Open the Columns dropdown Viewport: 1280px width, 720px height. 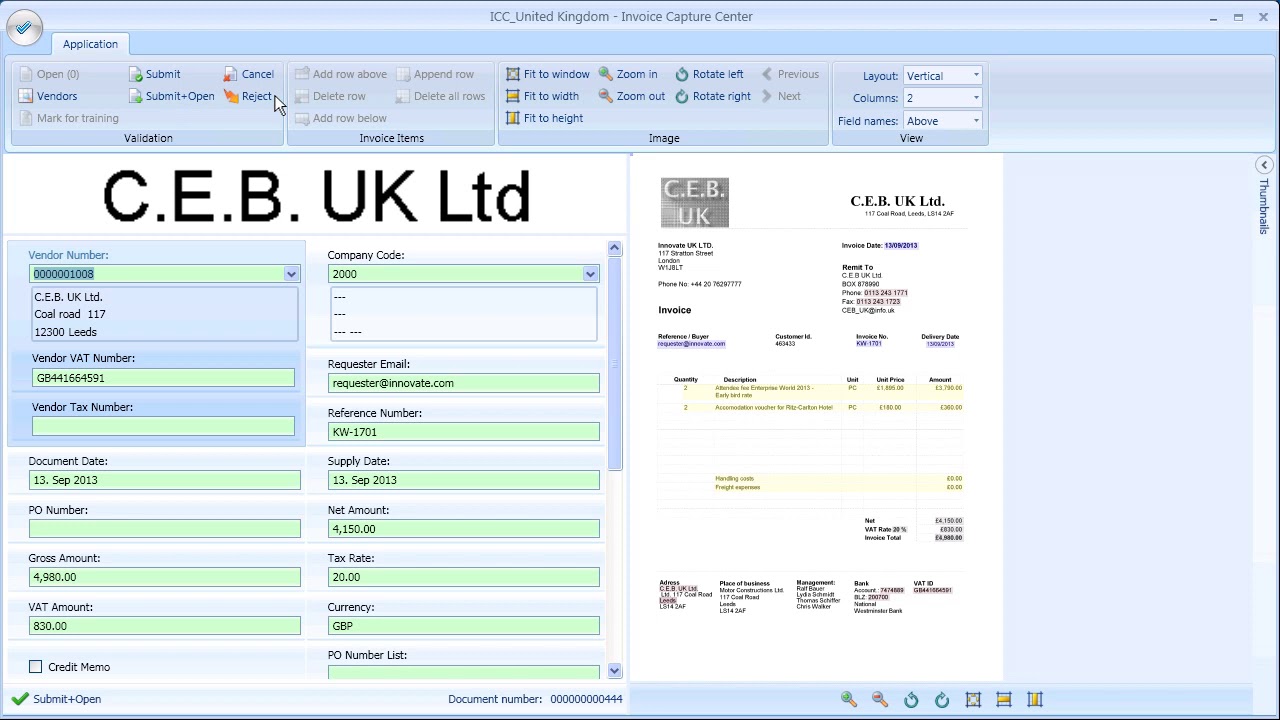pos(975,98)
